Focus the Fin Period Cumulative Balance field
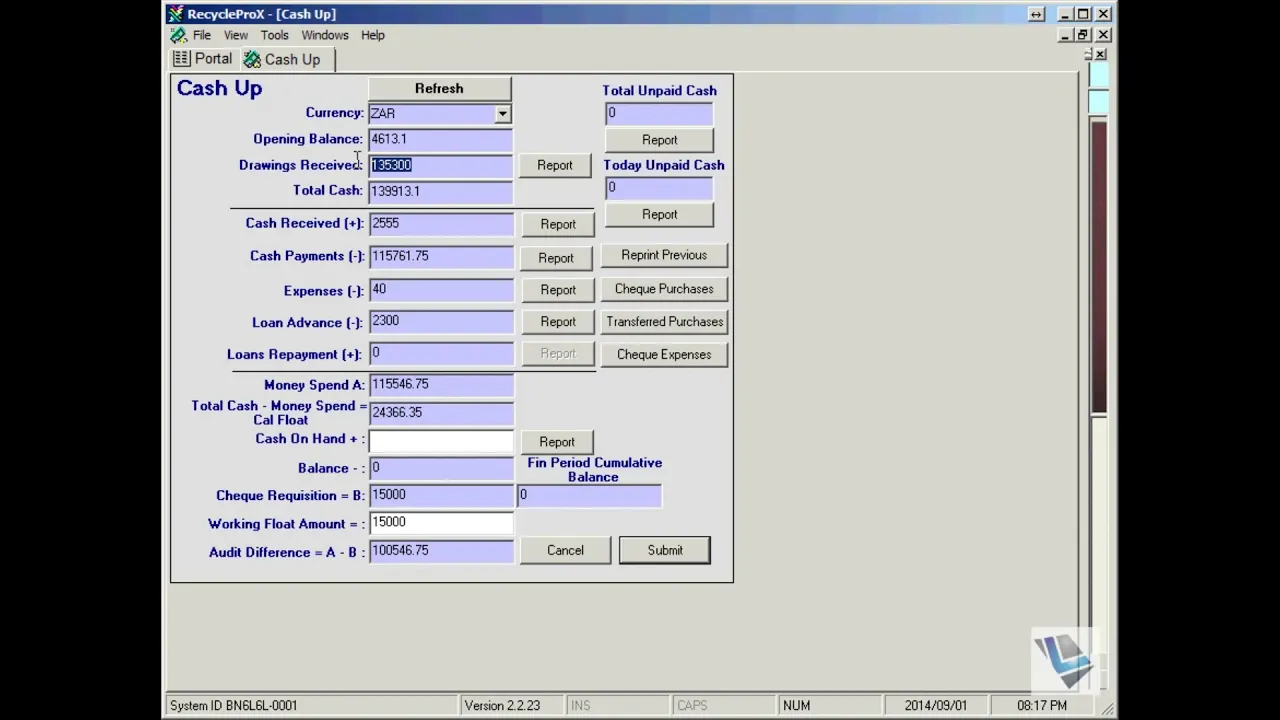The height and width of the screenshot is (720, 1280). click(x=589, y=496)
